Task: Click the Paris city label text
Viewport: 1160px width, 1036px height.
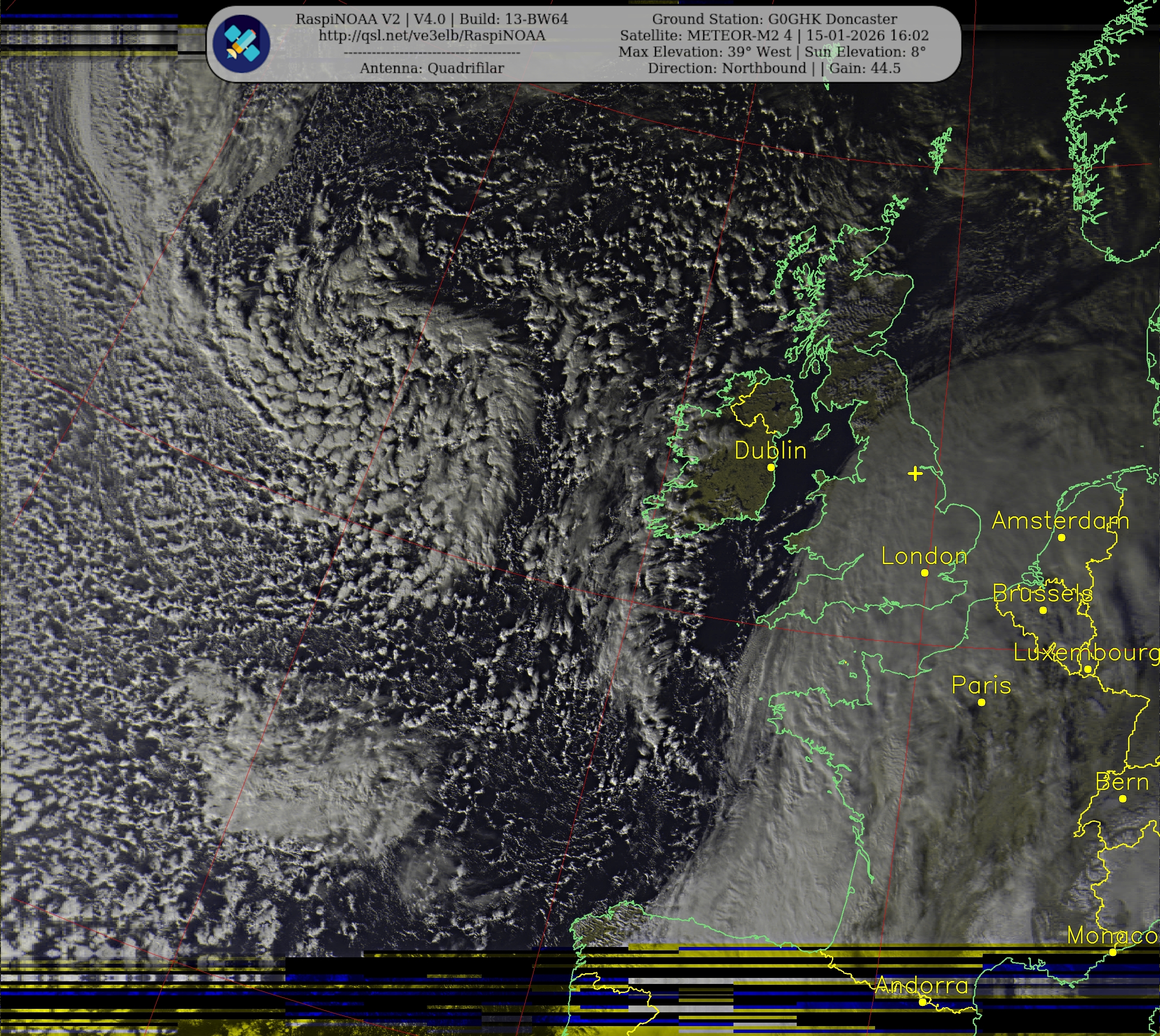Action: coord(981,685)
